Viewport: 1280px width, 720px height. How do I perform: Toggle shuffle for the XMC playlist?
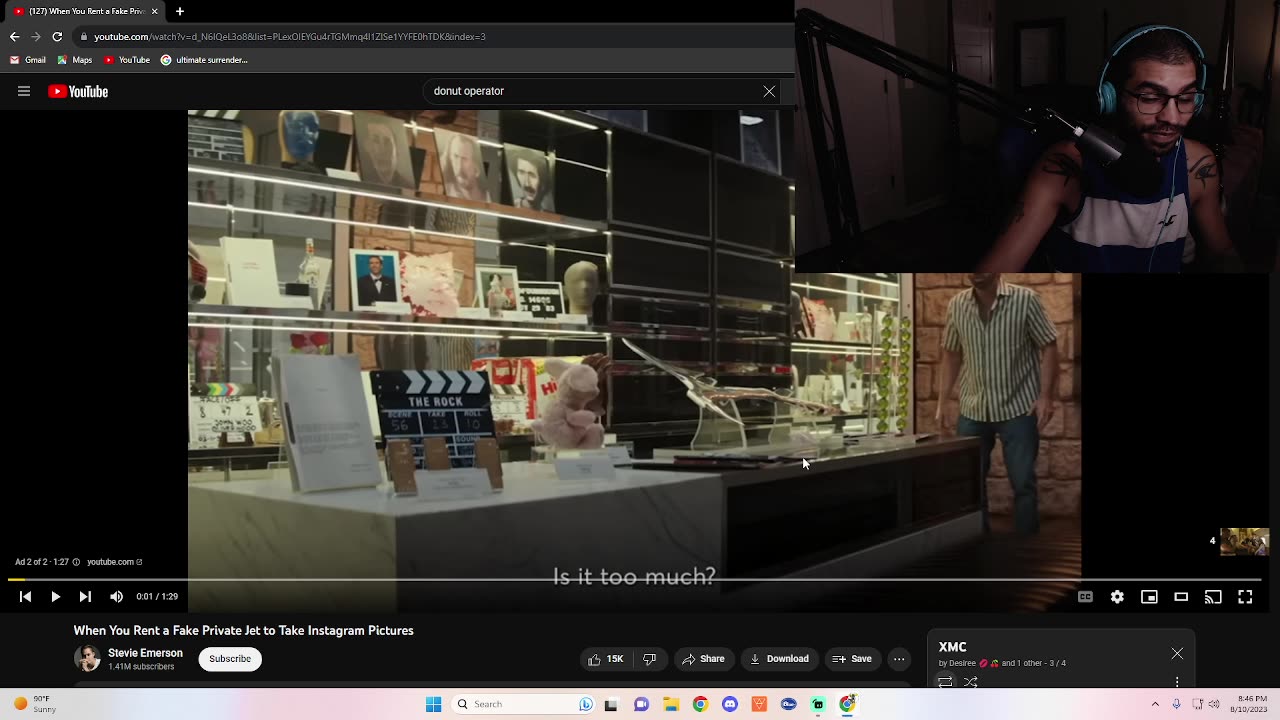tap(971, 682)
